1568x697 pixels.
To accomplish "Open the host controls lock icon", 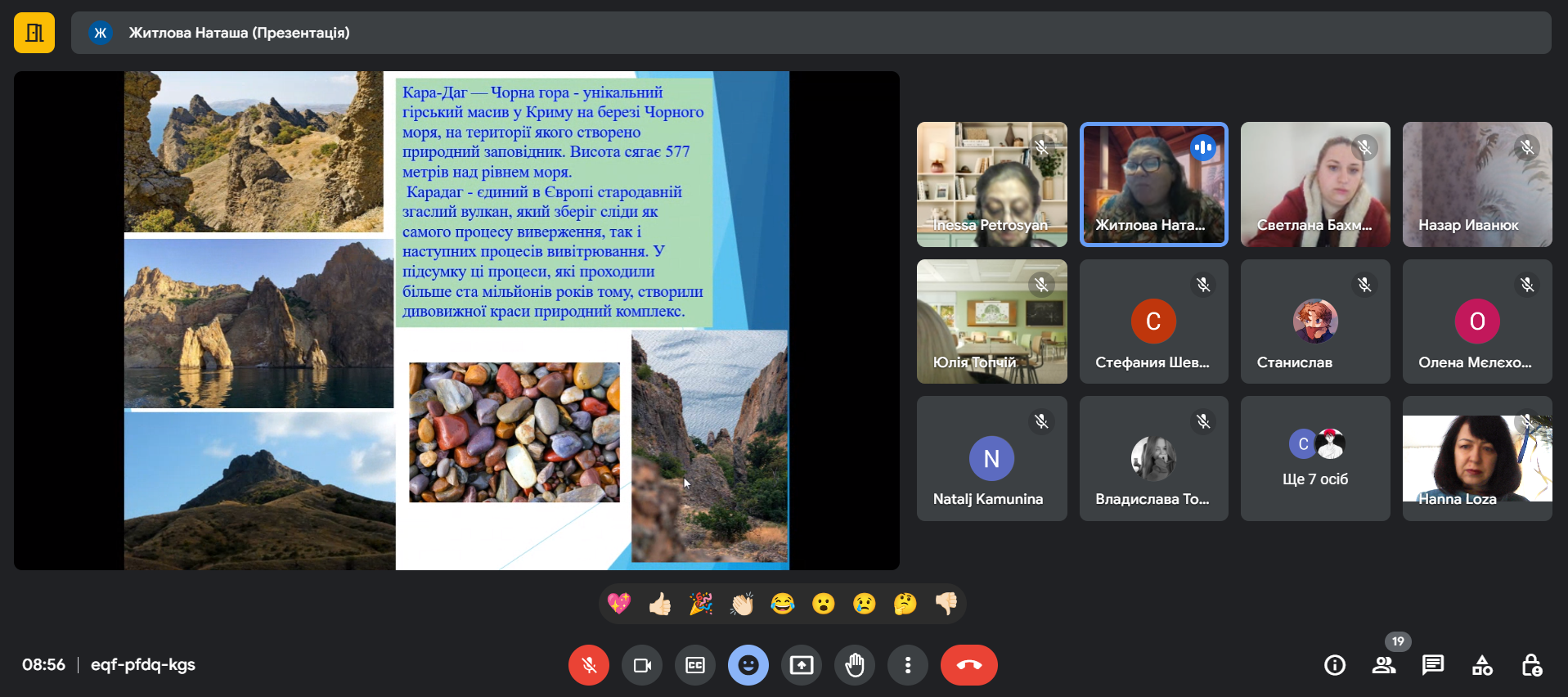I will click(x=1530, y=665).
